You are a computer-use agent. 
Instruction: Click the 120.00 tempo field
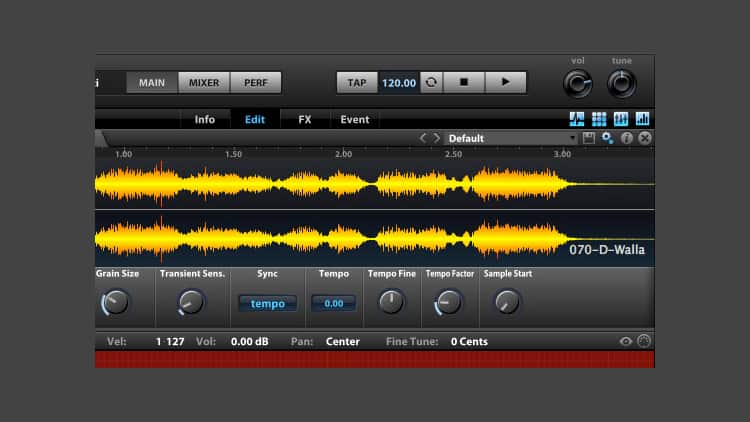pyautogui.click(x=399, y=82)
